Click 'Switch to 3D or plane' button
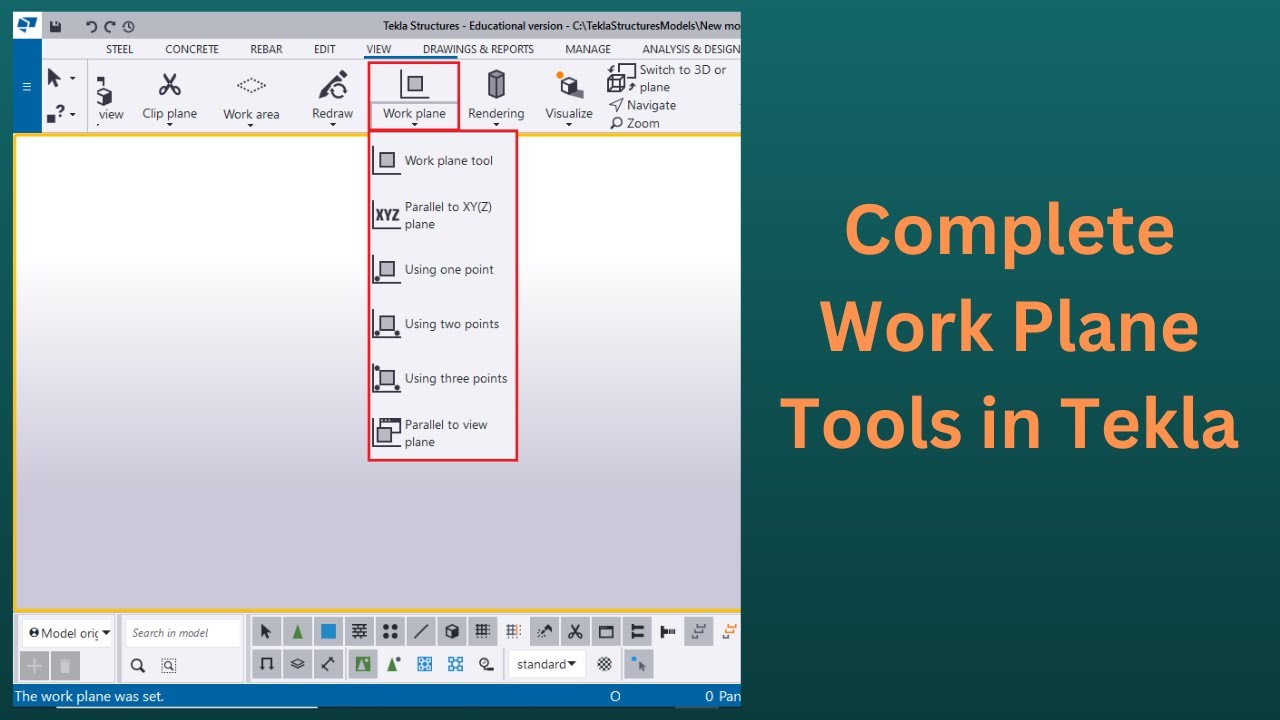 click(668, 78)
